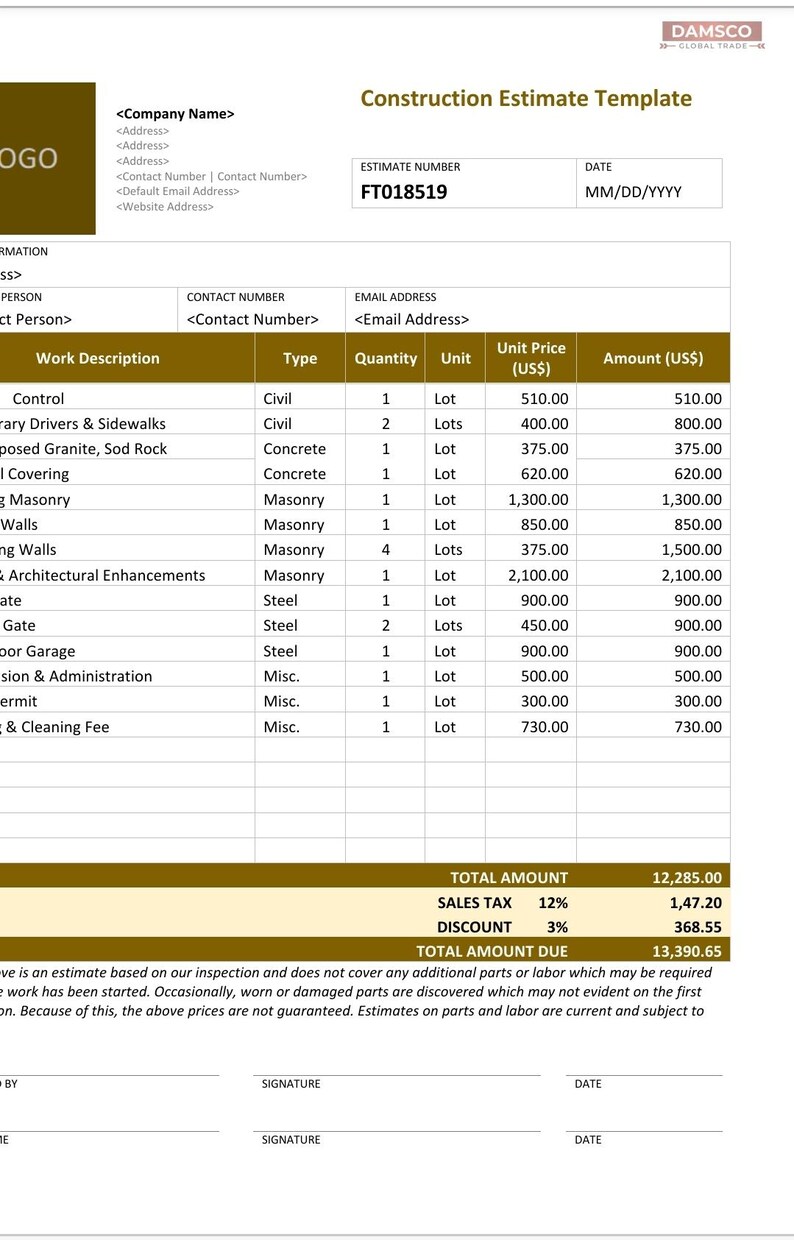Click the Amount (US$) column header
The image size is (794, 1240).
653,358
